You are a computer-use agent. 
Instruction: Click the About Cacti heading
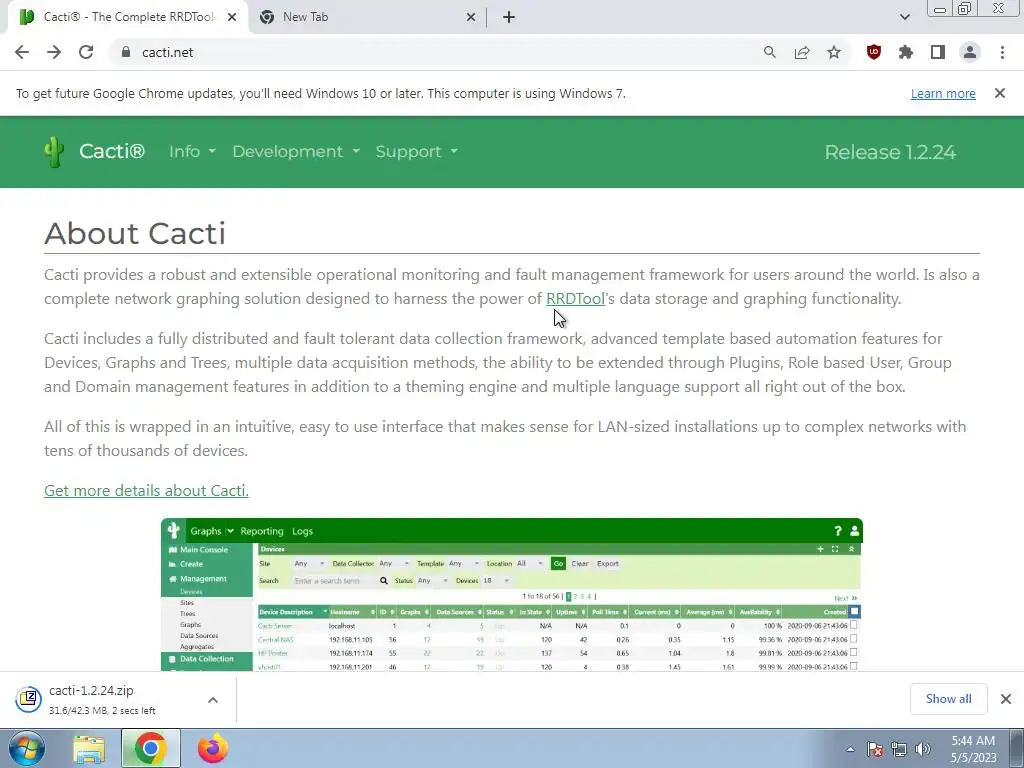click(135, 233)
